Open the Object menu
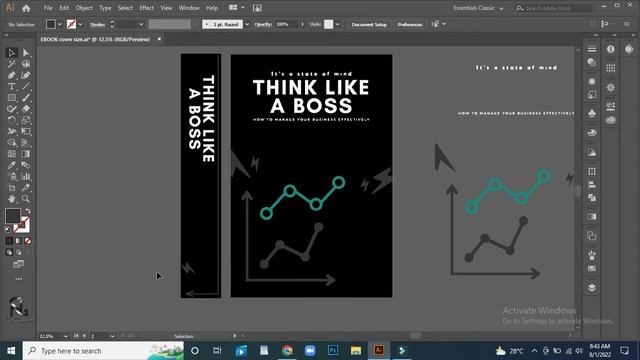Viewport: 640px width, 360px height. [x=84, y=8]
